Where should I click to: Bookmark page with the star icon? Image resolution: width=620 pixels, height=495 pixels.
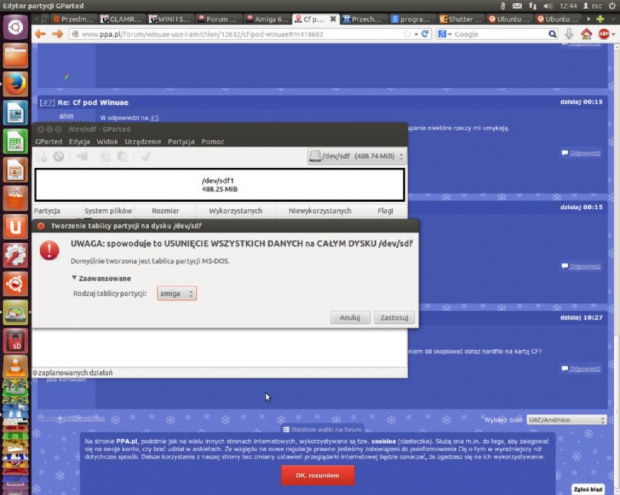click(407, 34)
